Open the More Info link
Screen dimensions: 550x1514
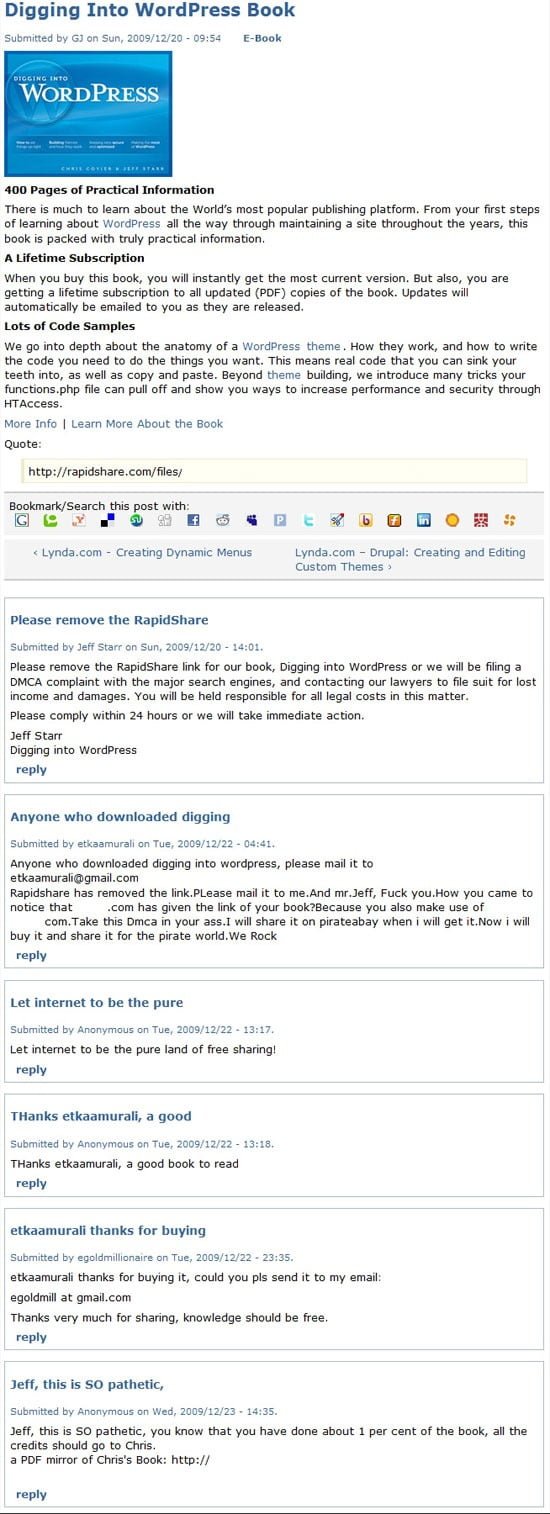click(x=31, y=424)
